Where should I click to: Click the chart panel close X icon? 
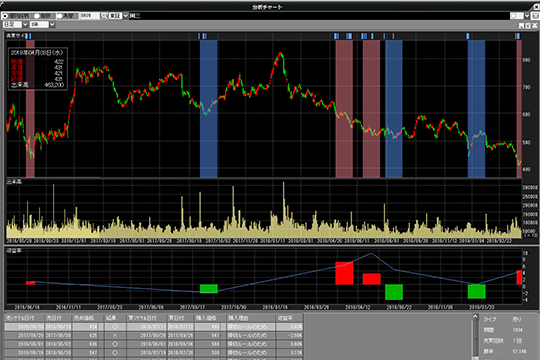[534, 25]
